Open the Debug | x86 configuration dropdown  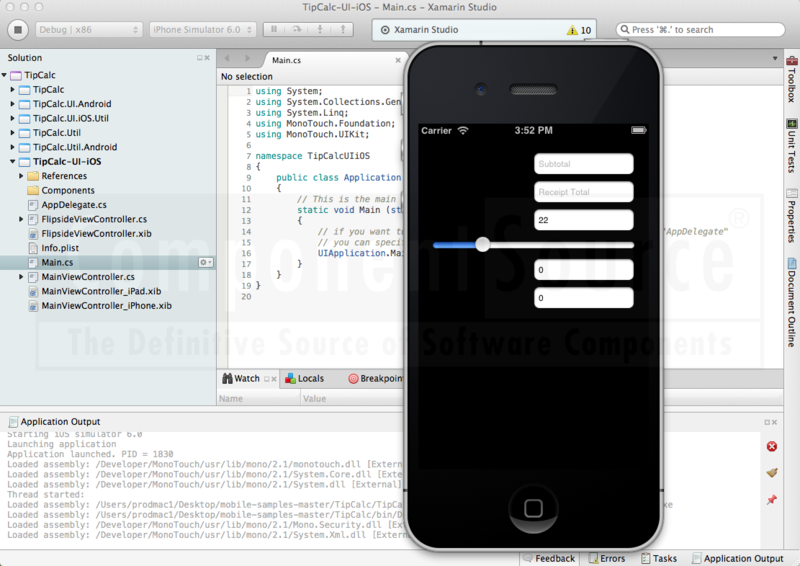point(89,30)
